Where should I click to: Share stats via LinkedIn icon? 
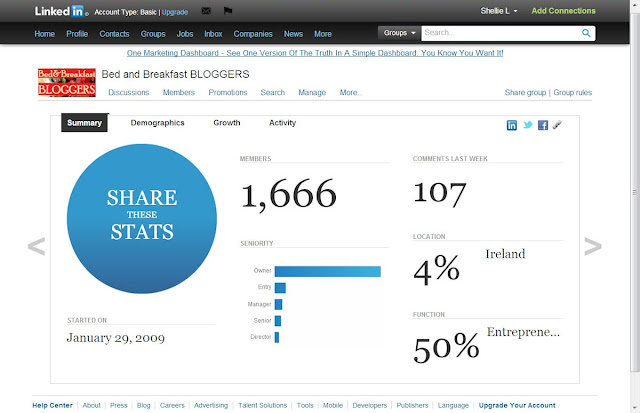(511, 125)
